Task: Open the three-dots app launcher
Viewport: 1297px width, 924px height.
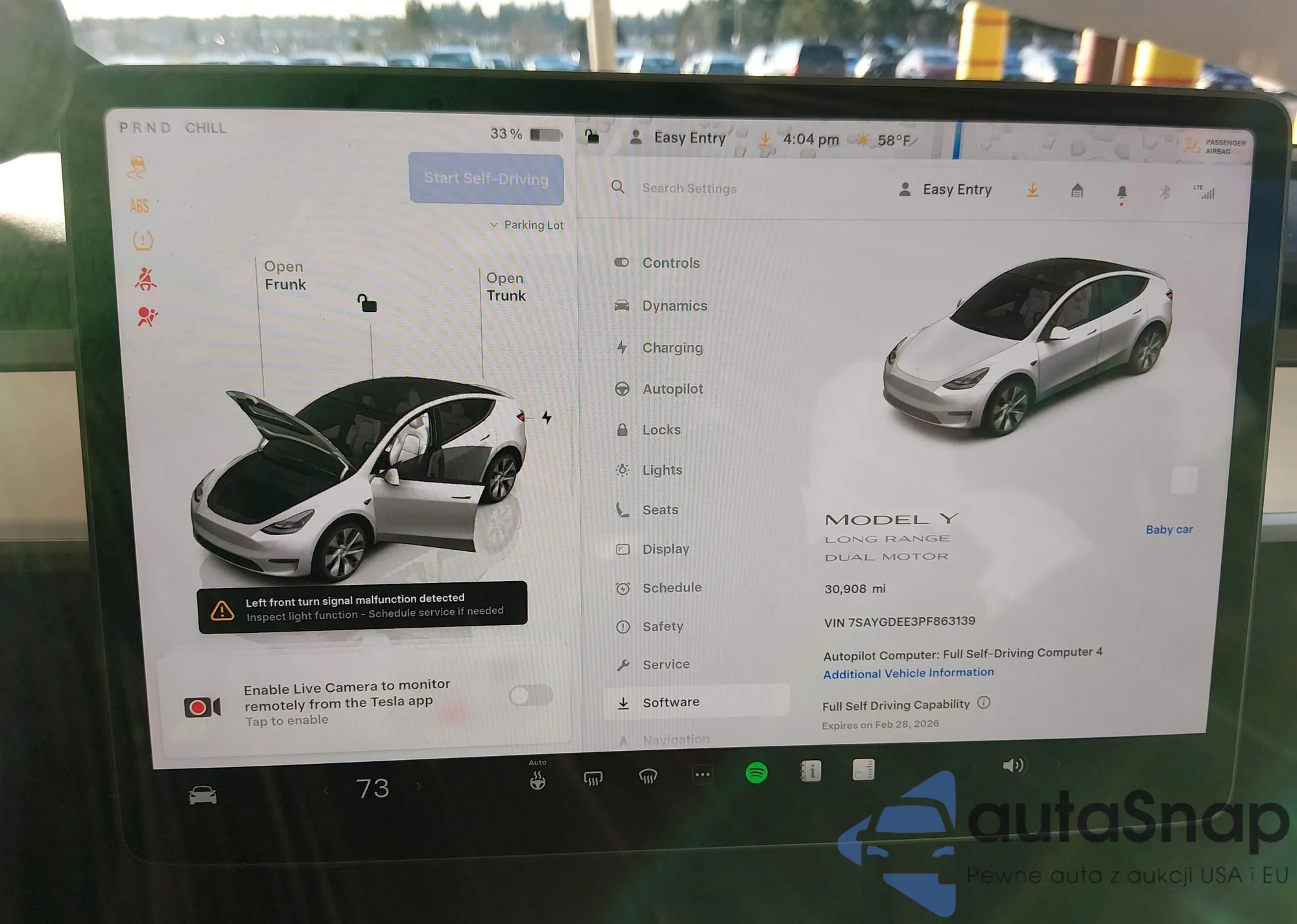Action: tap(702, 774)
